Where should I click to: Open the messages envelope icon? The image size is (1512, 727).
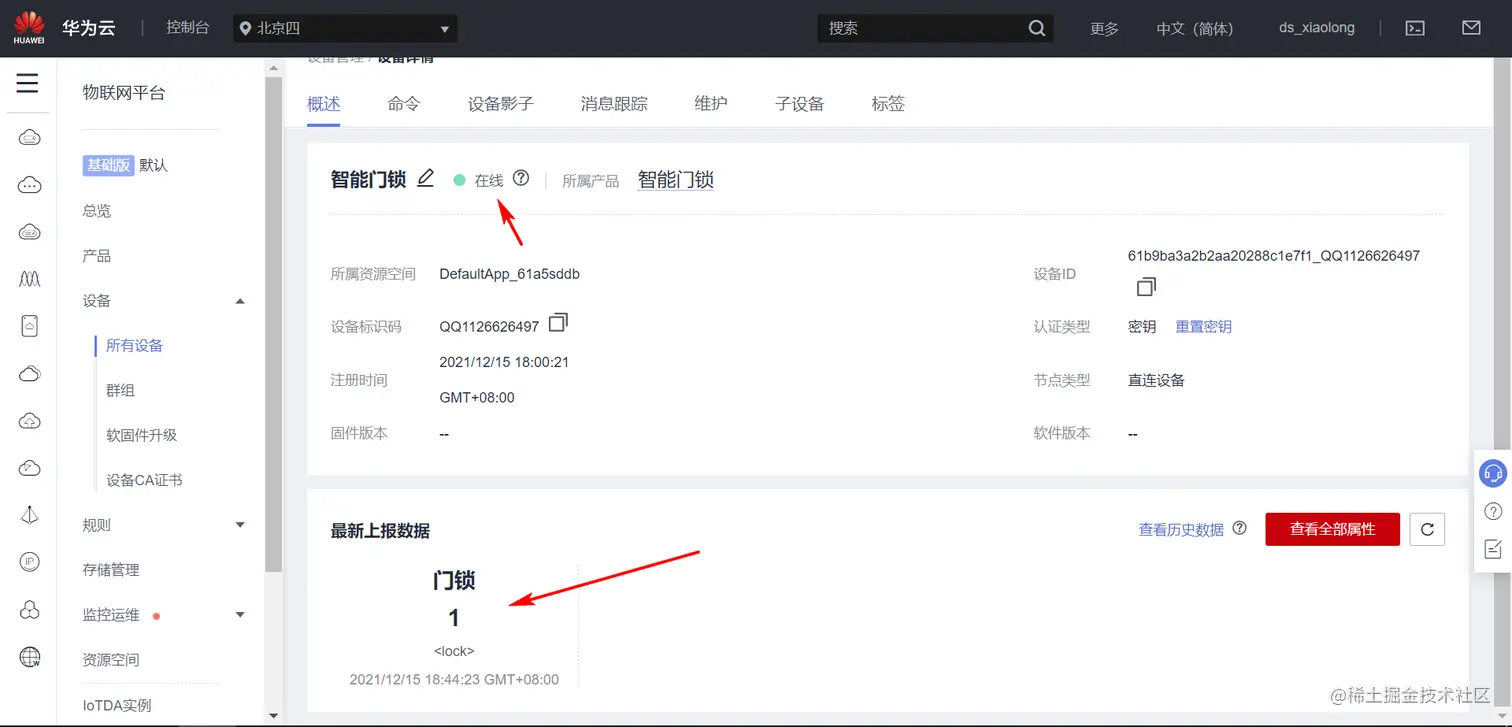1471,28
